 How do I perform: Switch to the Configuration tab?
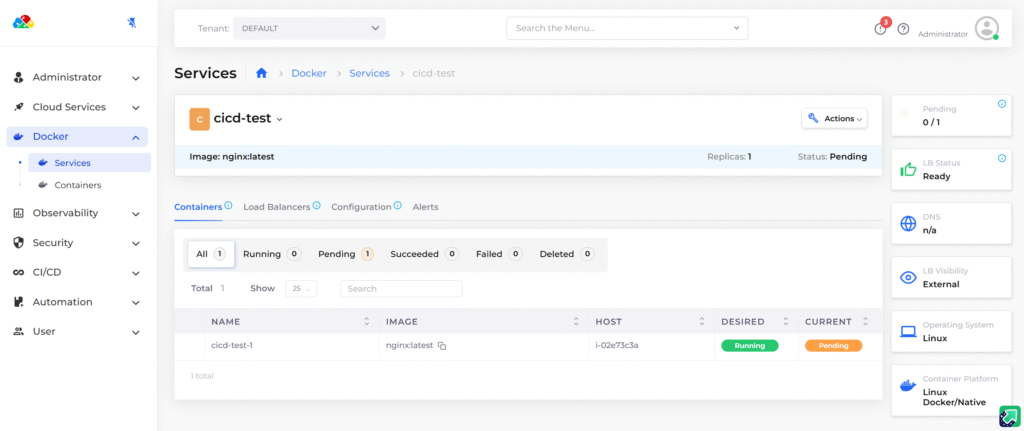pyautogui.click(x=361, y=207)
